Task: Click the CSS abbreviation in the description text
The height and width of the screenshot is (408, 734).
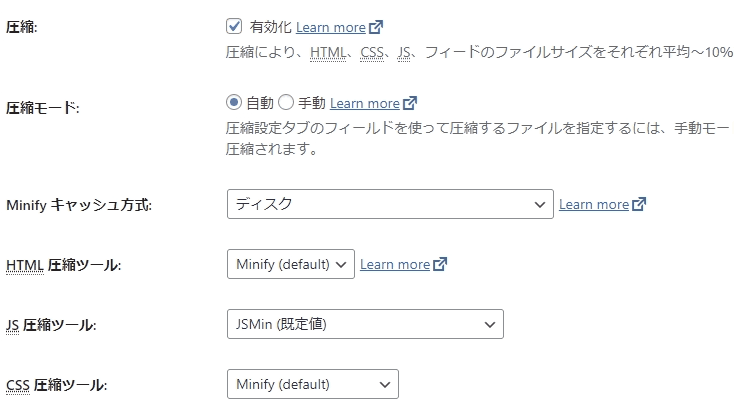Action: click(x=372, y=53)
